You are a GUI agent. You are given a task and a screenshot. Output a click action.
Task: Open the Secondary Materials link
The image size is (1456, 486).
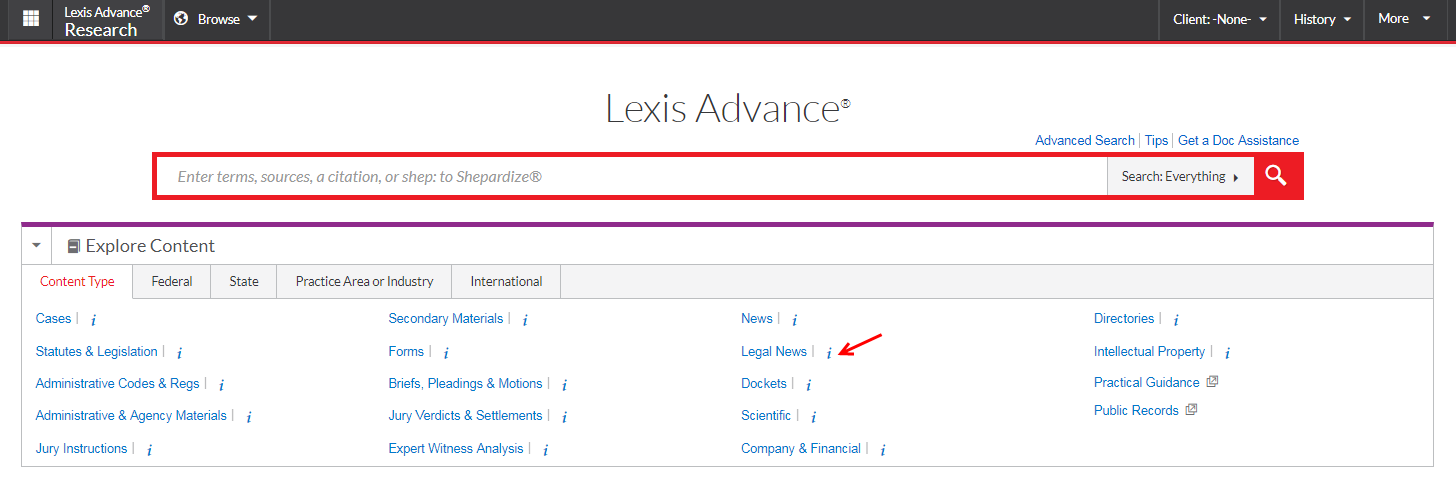tap(446, 319)
